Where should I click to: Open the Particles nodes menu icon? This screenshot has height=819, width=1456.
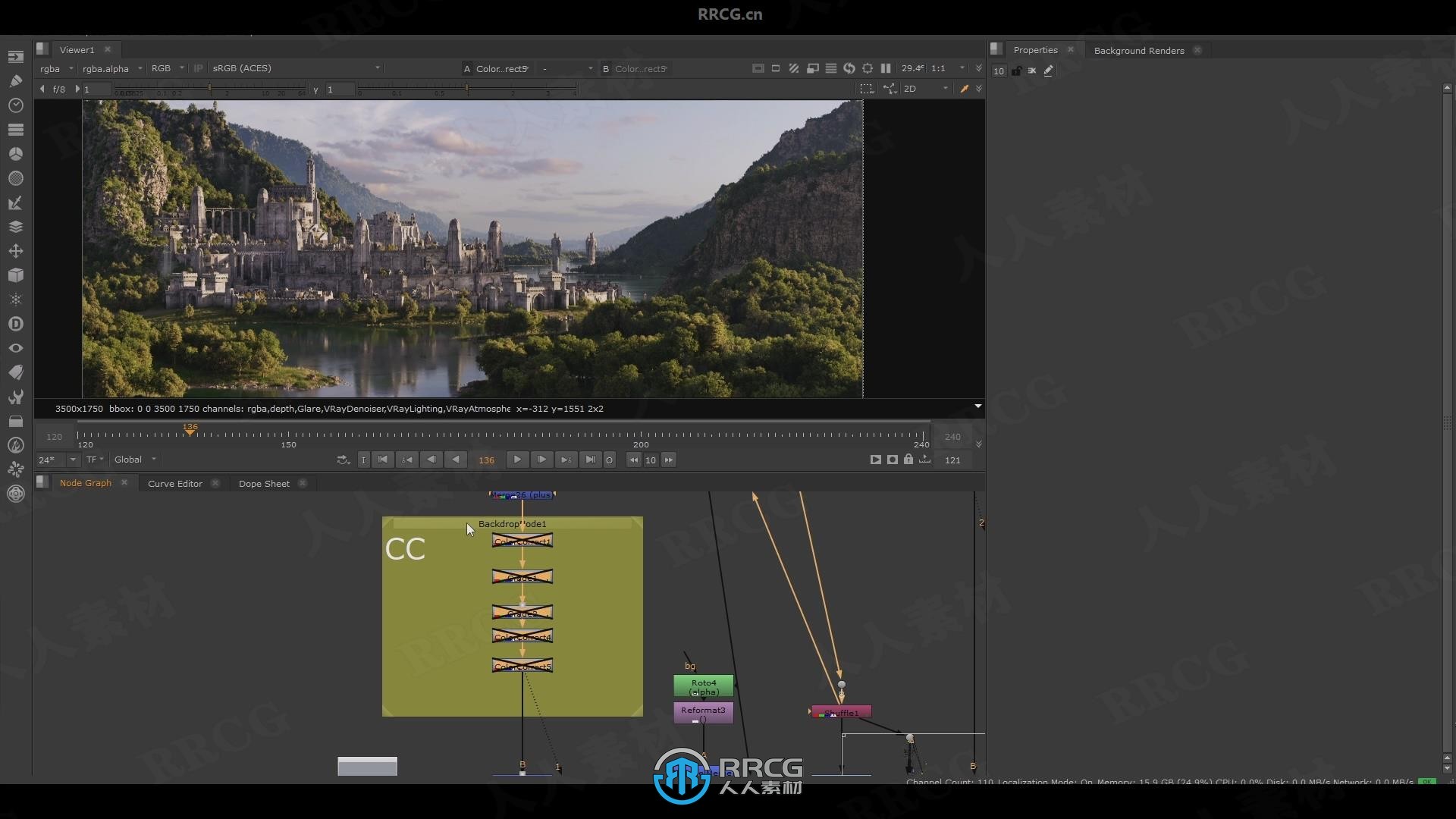click(15, 300)
